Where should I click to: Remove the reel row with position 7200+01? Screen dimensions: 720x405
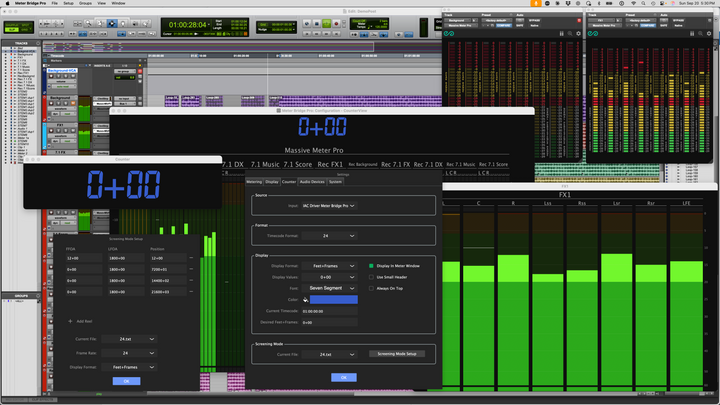[x=191, y=269]
